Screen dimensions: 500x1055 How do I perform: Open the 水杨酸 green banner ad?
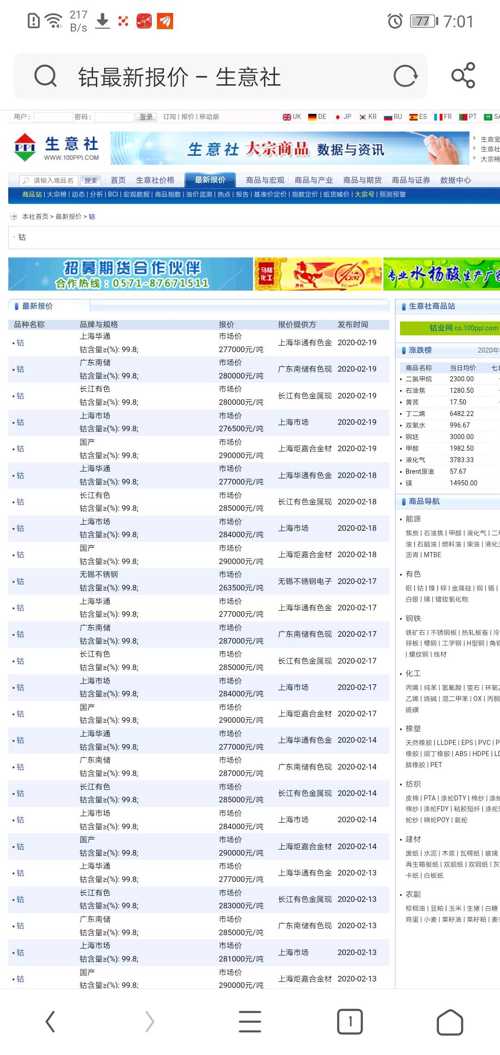point(441,275)
